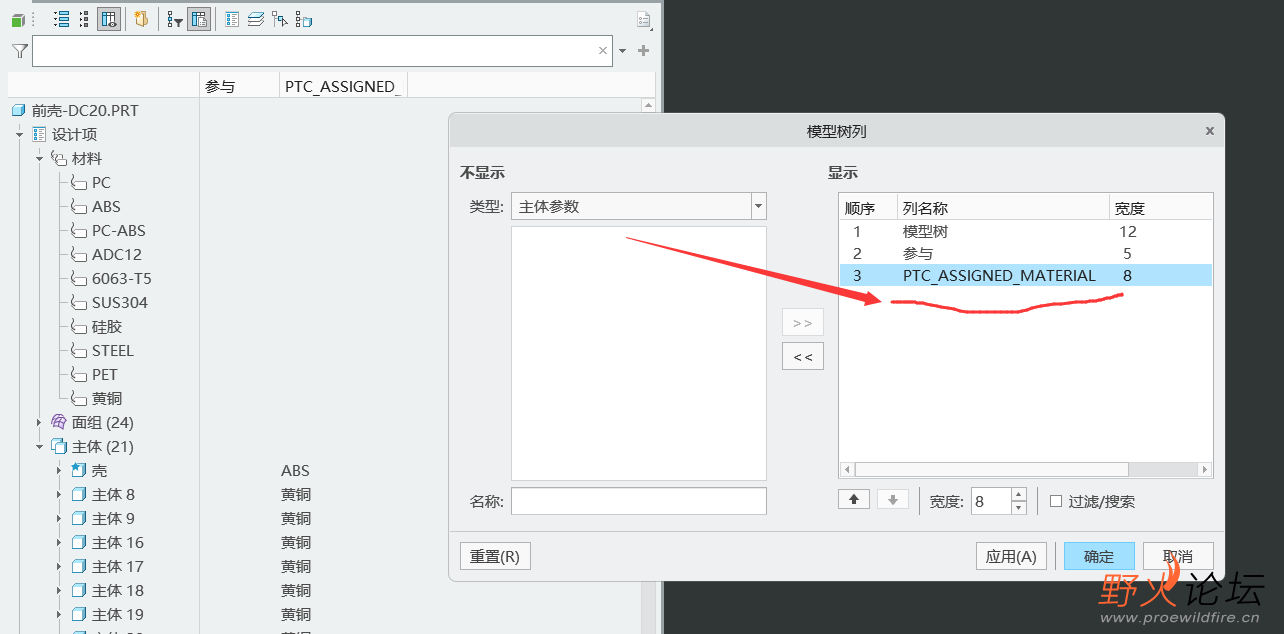1284x634 pixels.
Task: Expand the 壳 body node
Action: (x=59, y=471)
